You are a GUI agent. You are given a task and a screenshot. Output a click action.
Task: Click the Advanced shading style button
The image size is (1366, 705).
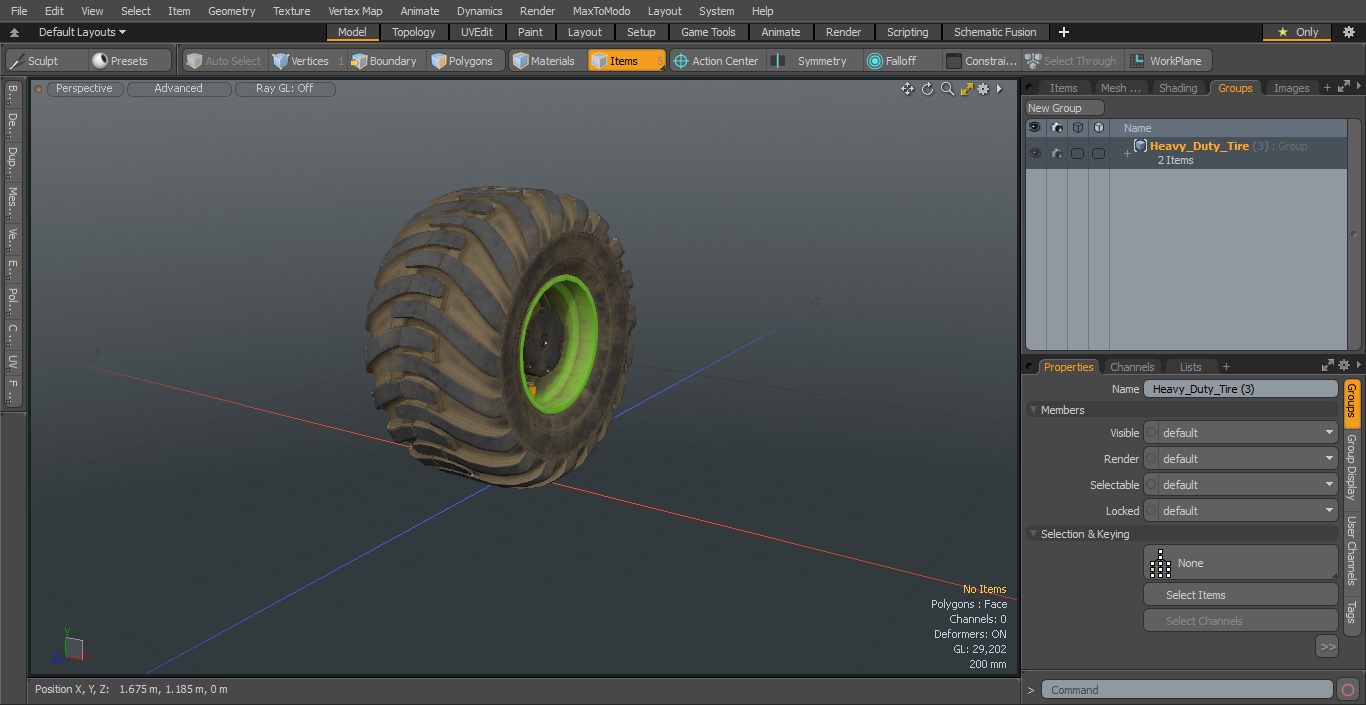click(178, 89)
